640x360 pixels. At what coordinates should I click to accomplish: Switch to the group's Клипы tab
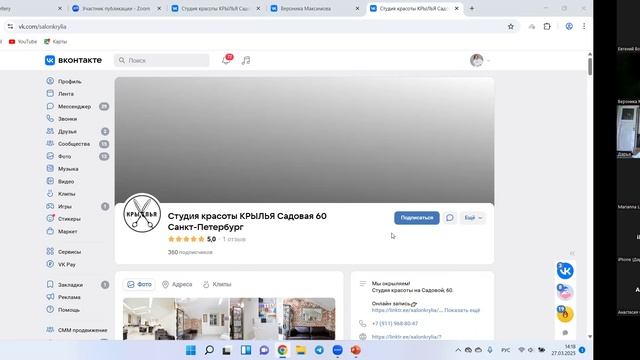pyautogui.click(x=217, y=284)
